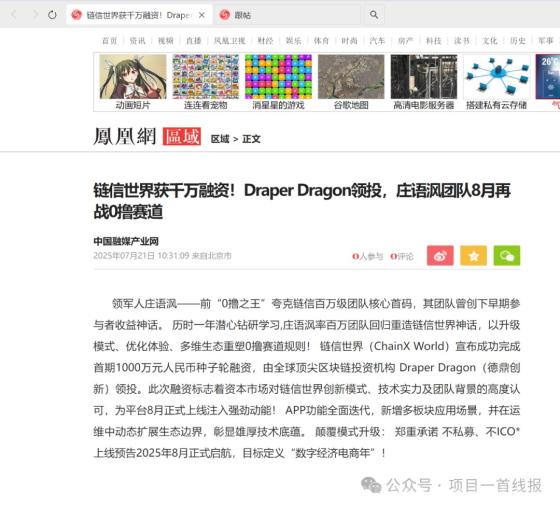
Task: Open 视频 in the top navigation
Action: (166, 41)
